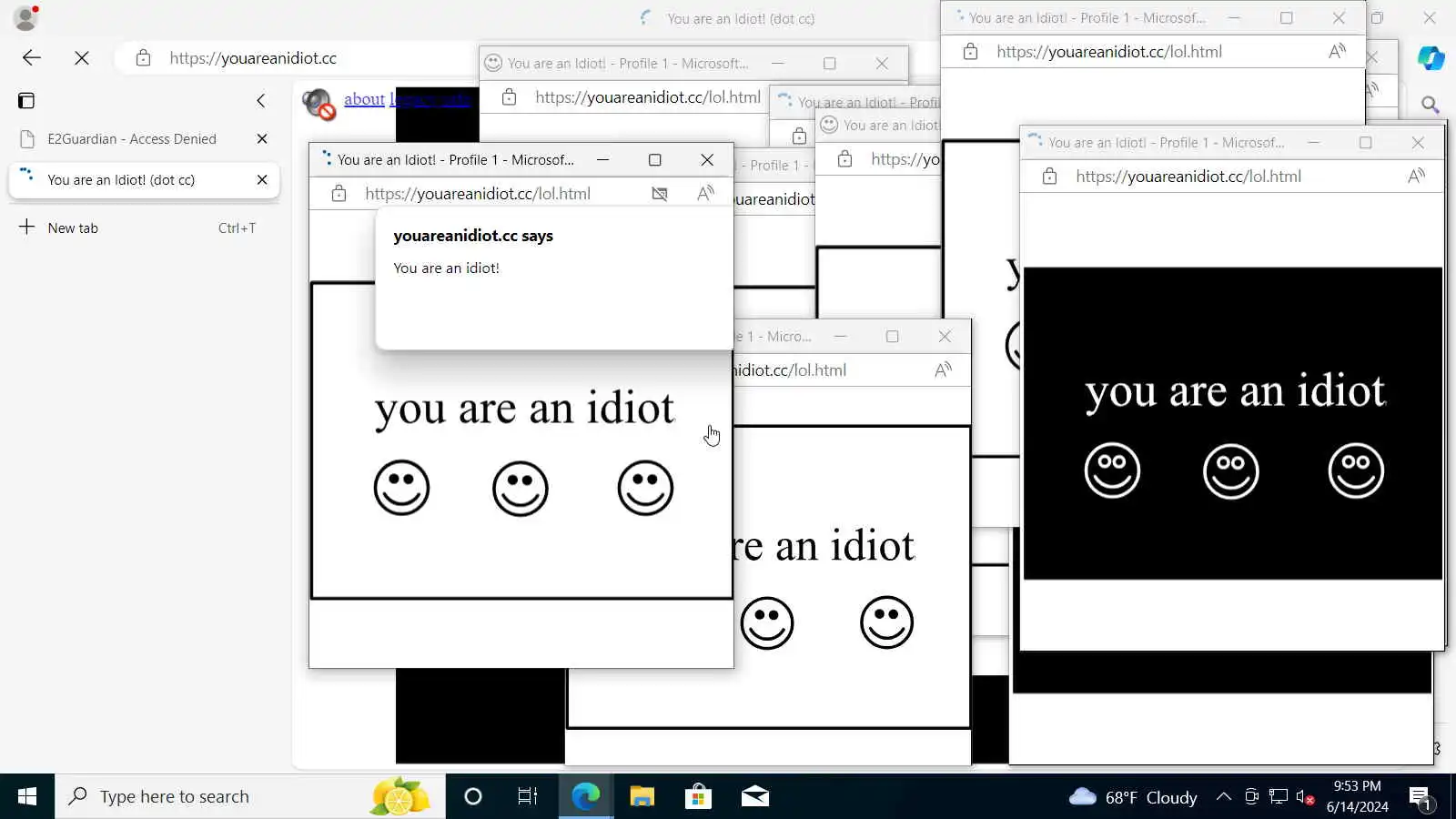Screen dimensions: 1456x819
Task: Click the URL in the top-right popup behind
Action: [x=1109, y=52]
